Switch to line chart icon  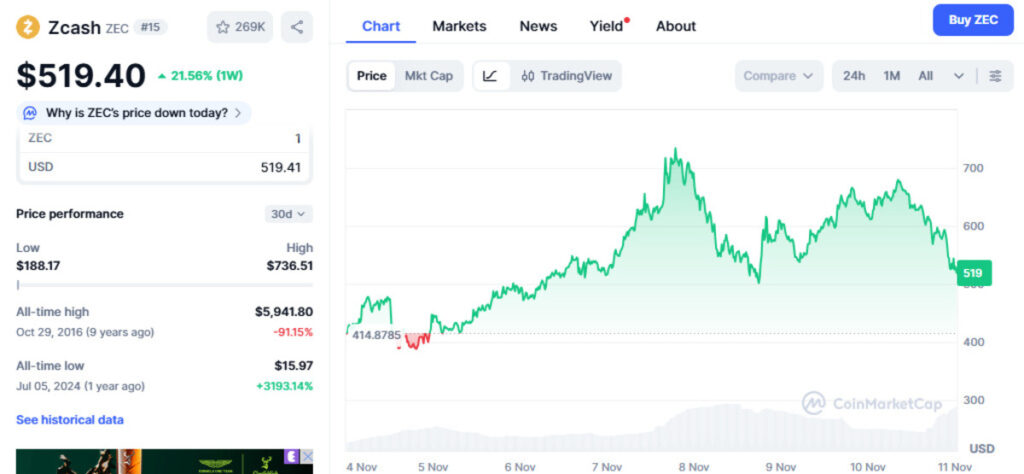coord(490,76)
